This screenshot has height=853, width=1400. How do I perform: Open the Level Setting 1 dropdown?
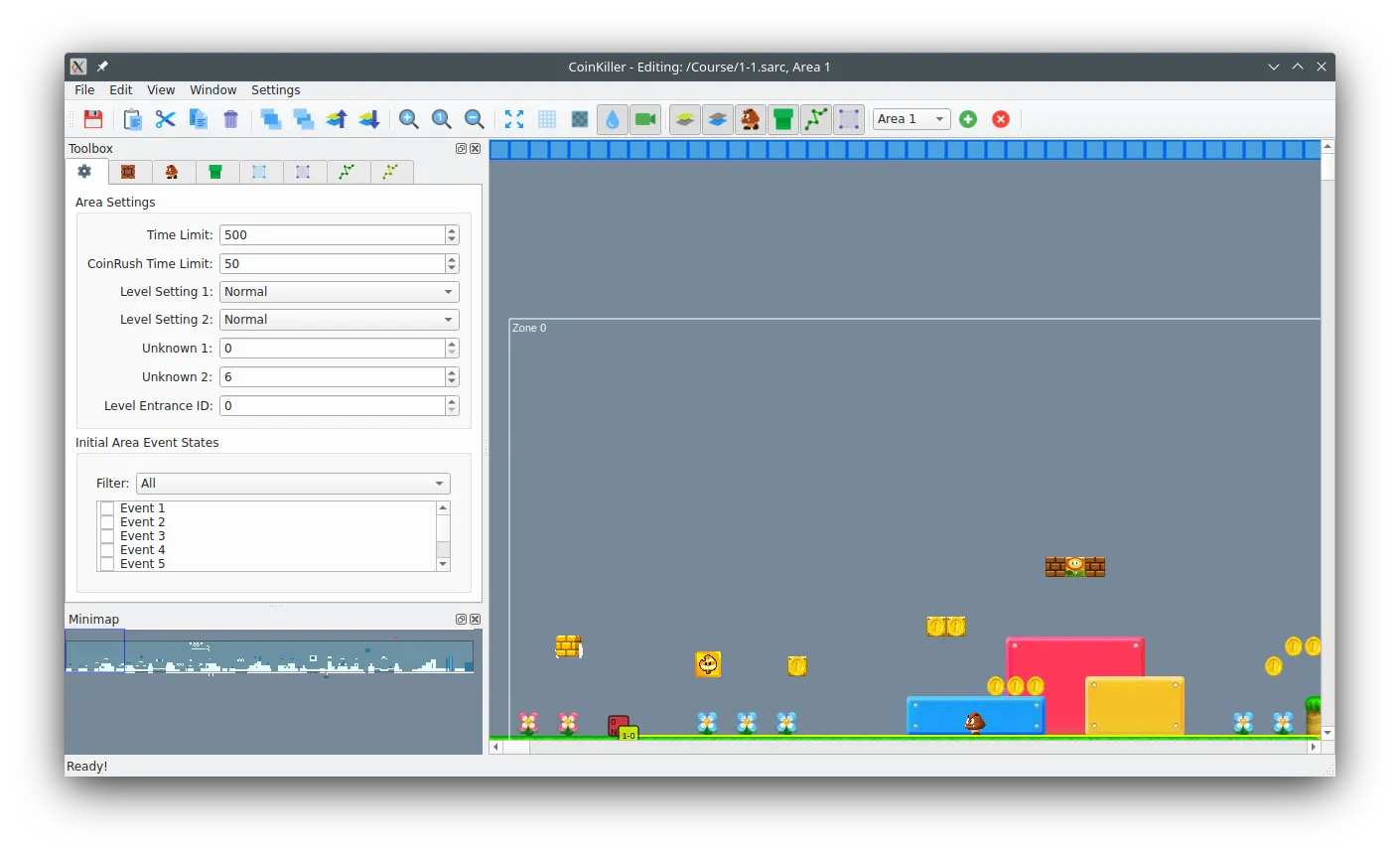pos(339,292)
